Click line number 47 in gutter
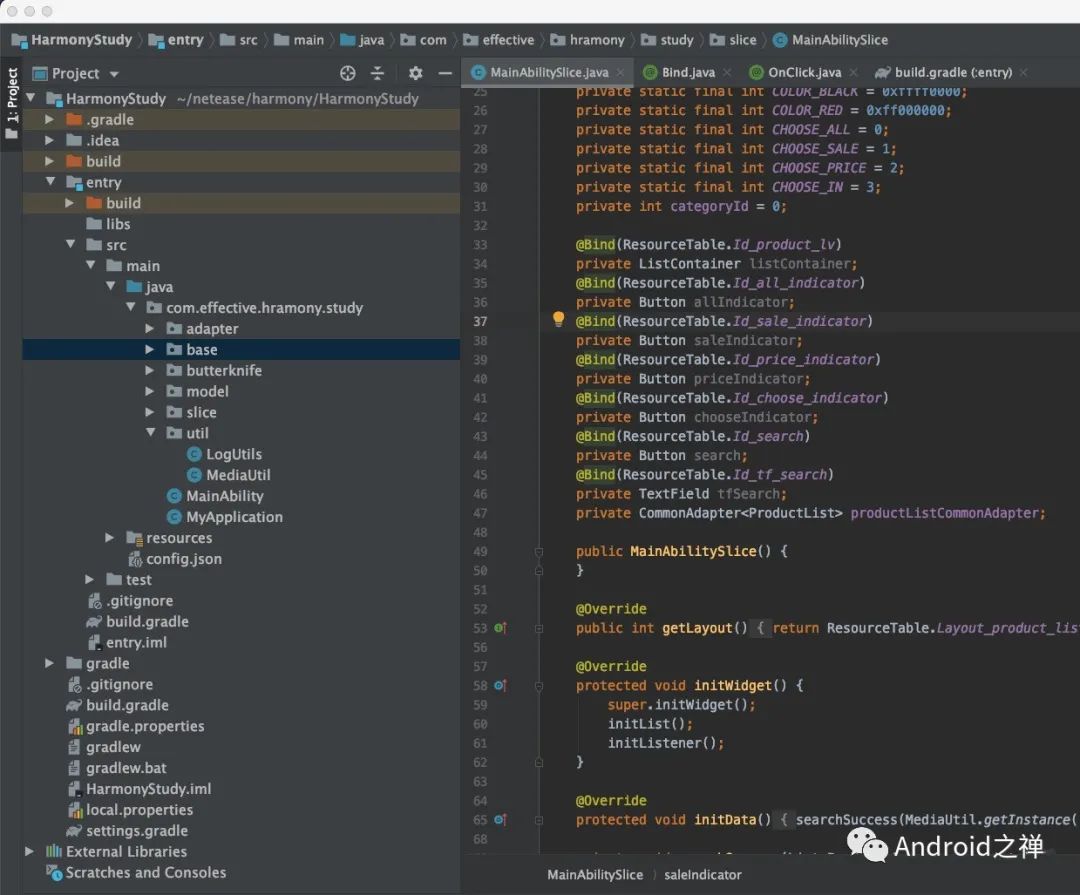 click(x=480, y=513)
